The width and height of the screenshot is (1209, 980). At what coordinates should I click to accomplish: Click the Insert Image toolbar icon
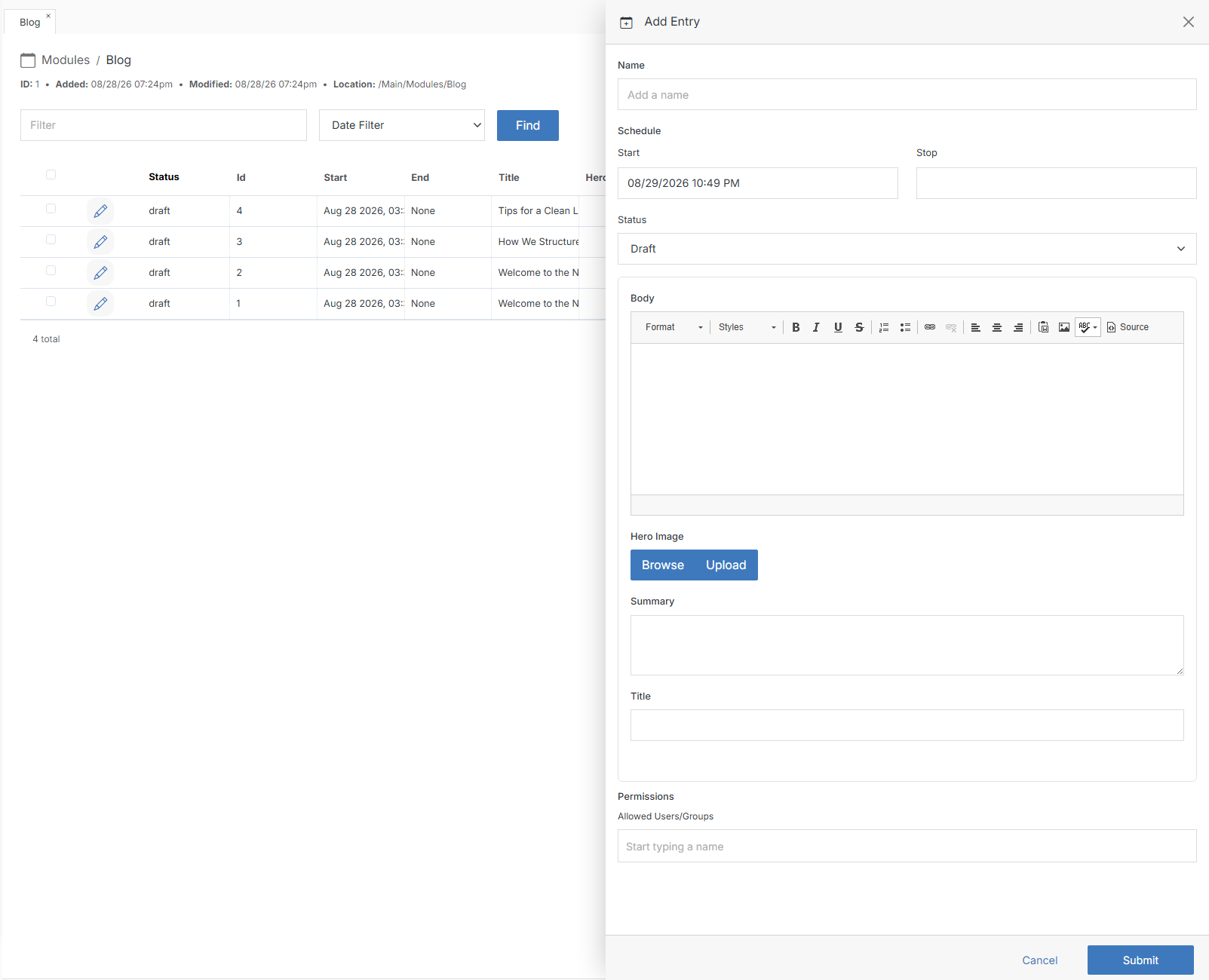[x=1064, y=327]
